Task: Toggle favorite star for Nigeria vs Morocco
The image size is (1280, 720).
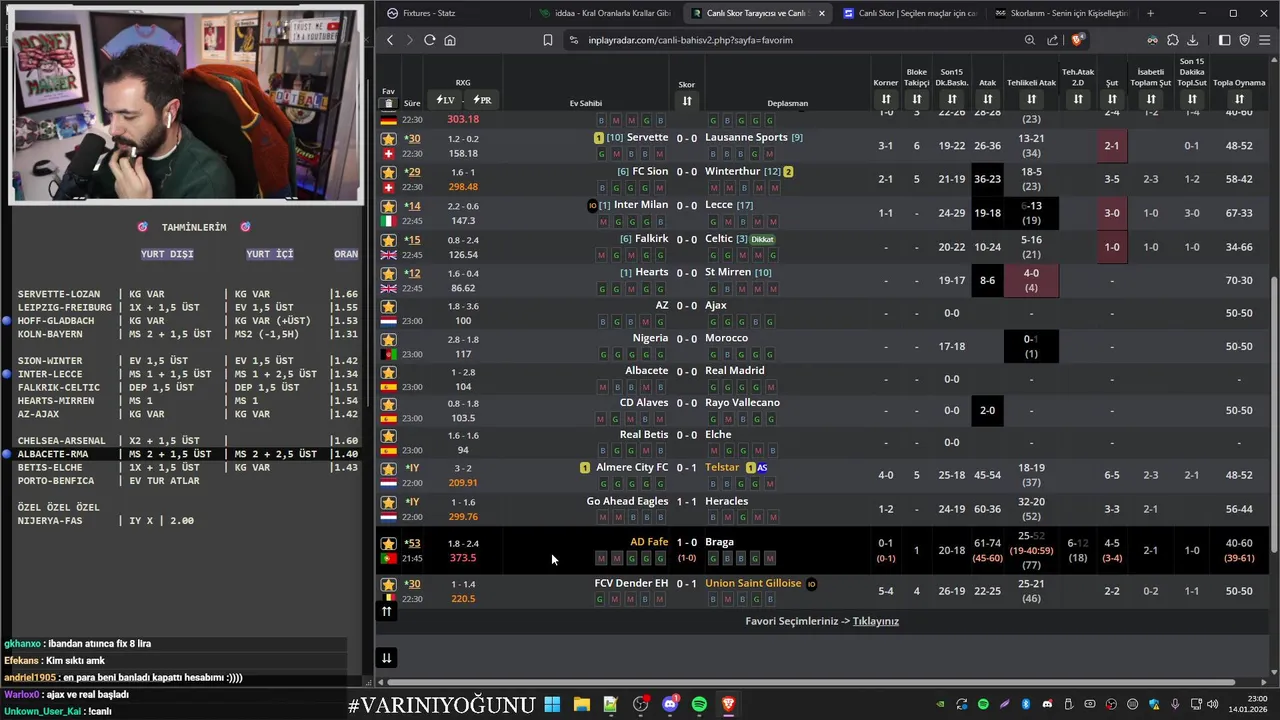Action: point(388,340)
